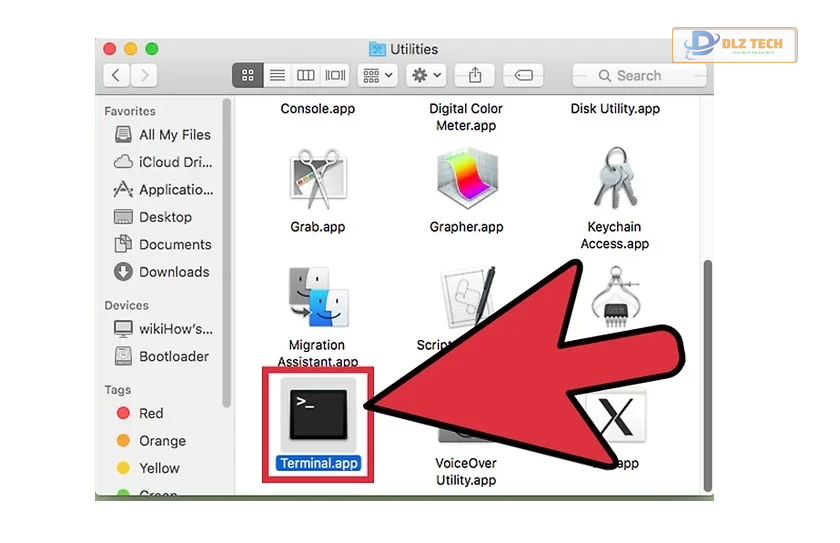
Task: Switch to Cover Flow view
Action: click(x=335, y=76)
